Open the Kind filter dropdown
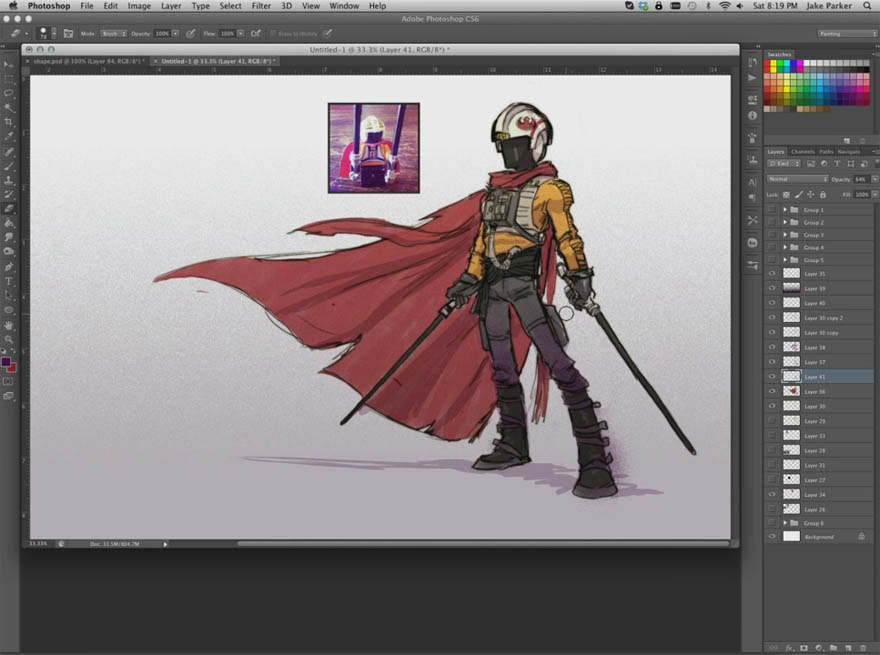Image resolution: width=880 pixels, height=655 pixels. [x=784, y=164]
